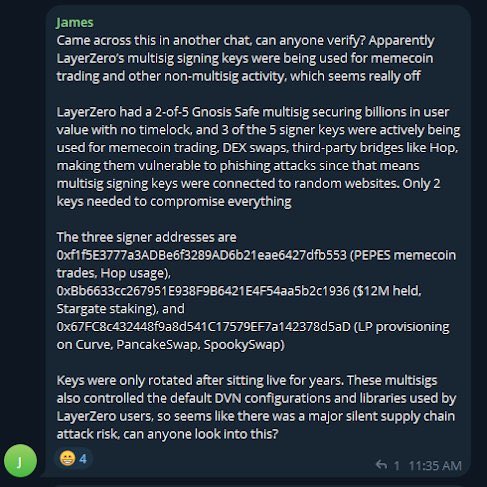This screenshot has height=487, width=487.
Task: Click the "LayerZero had a 2-of-5 Gnosis Safe" paragraph
Action: (258, 157)
